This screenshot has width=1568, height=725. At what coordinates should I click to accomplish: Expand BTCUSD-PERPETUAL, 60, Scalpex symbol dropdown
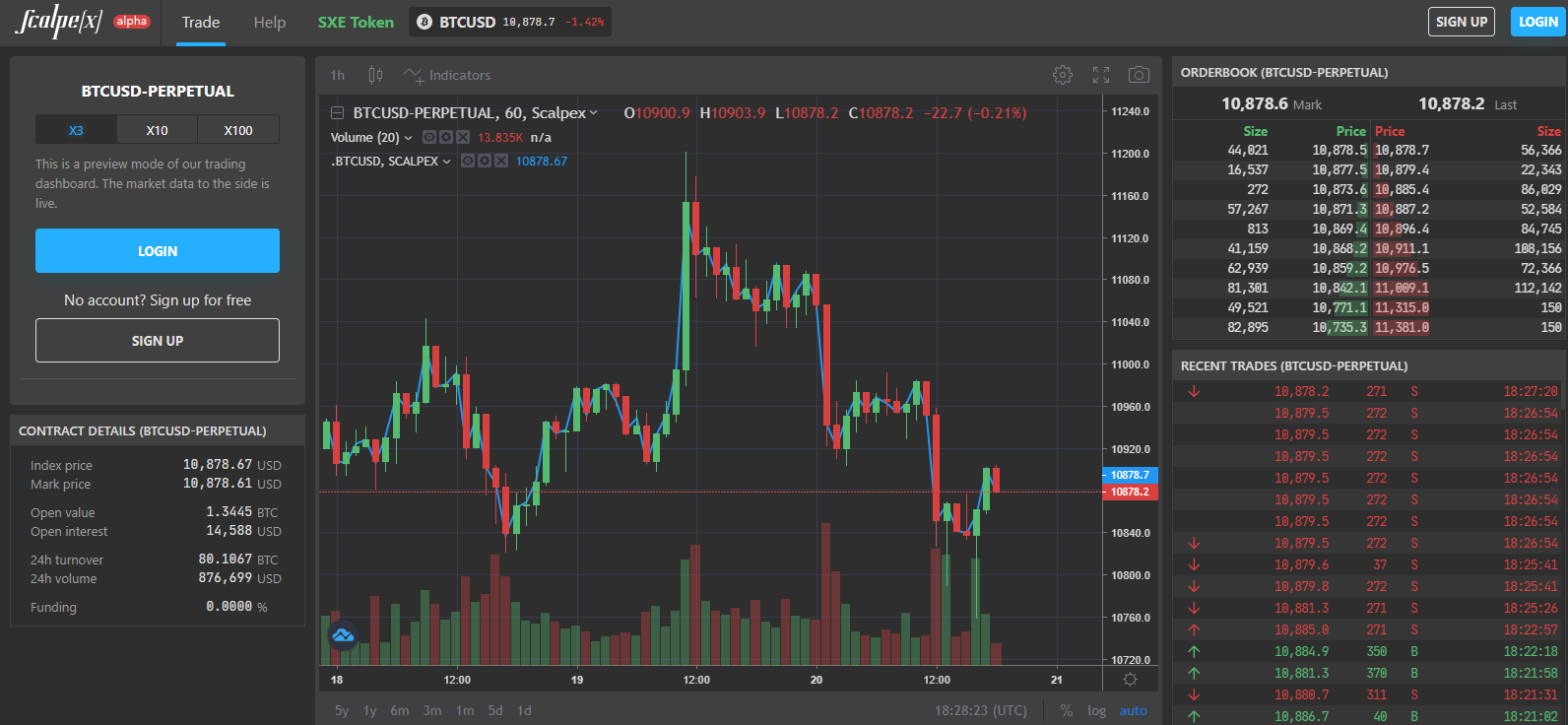pos(593,113)
